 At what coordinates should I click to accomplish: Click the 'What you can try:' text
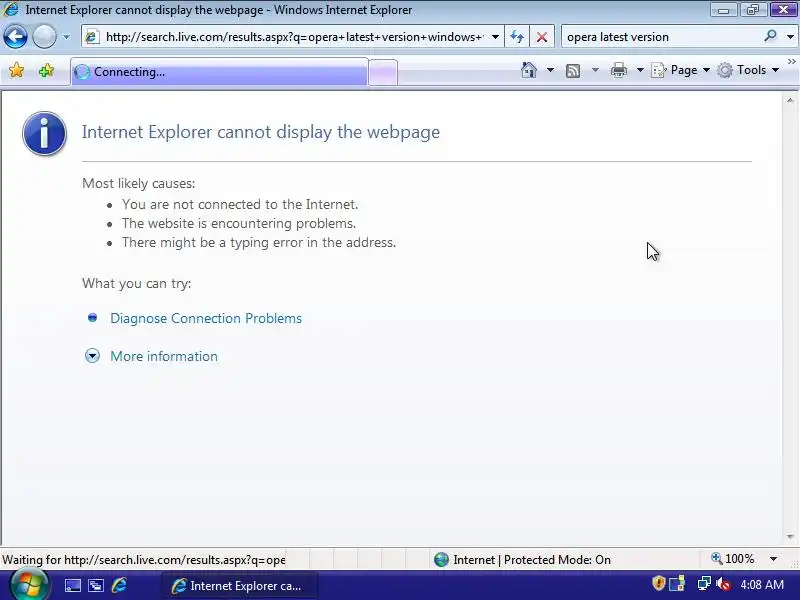[137, 283]
